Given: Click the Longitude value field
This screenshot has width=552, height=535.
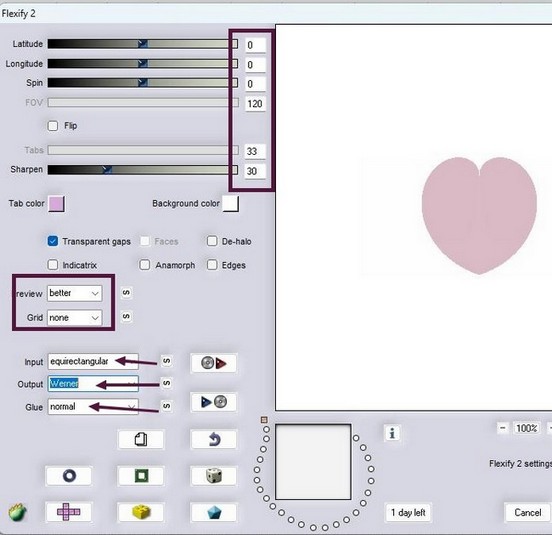Looking at the screenshot, I should 255,65.
